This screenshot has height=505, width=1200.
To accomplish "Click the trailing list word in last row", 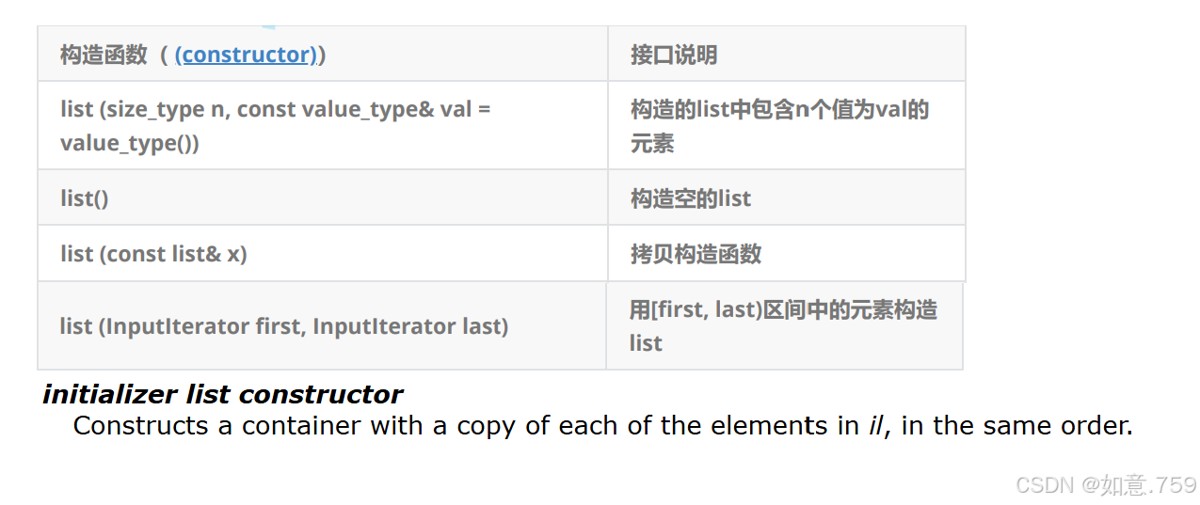I will point(646,343).
